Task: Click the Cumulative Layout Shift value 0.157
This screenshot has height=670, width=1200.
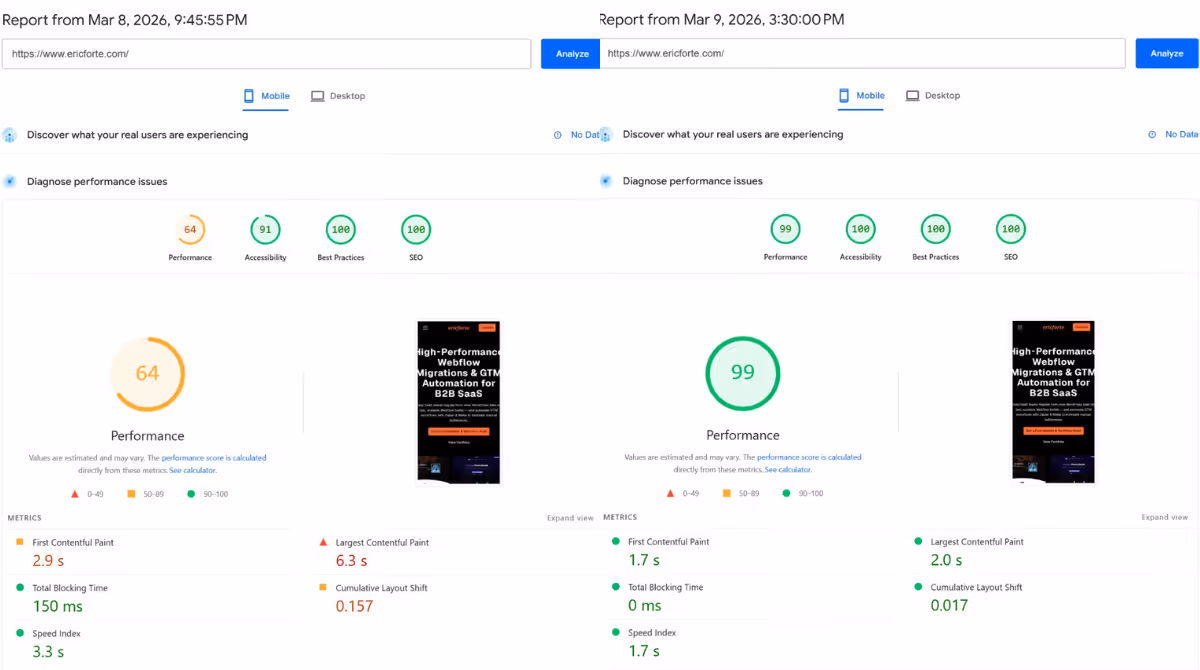Action: tap(354, 607)
